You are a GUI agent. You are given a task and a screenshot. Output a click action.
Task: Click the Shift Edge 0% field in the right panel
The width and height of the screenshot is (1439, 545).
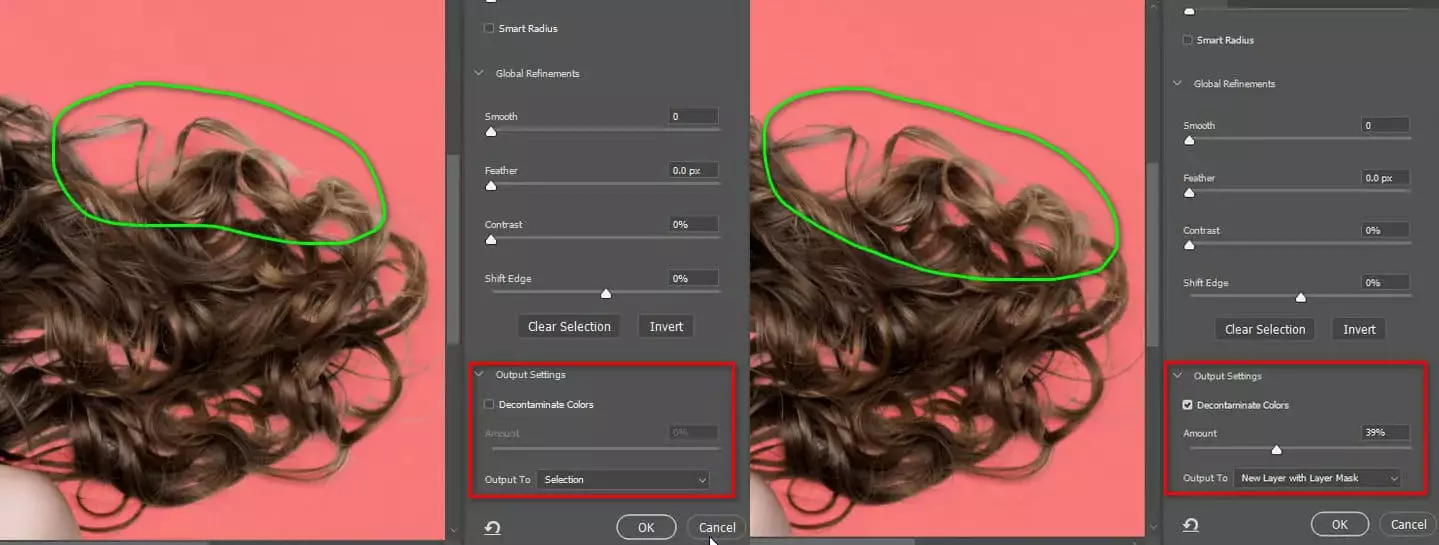tap(1386, 282)
